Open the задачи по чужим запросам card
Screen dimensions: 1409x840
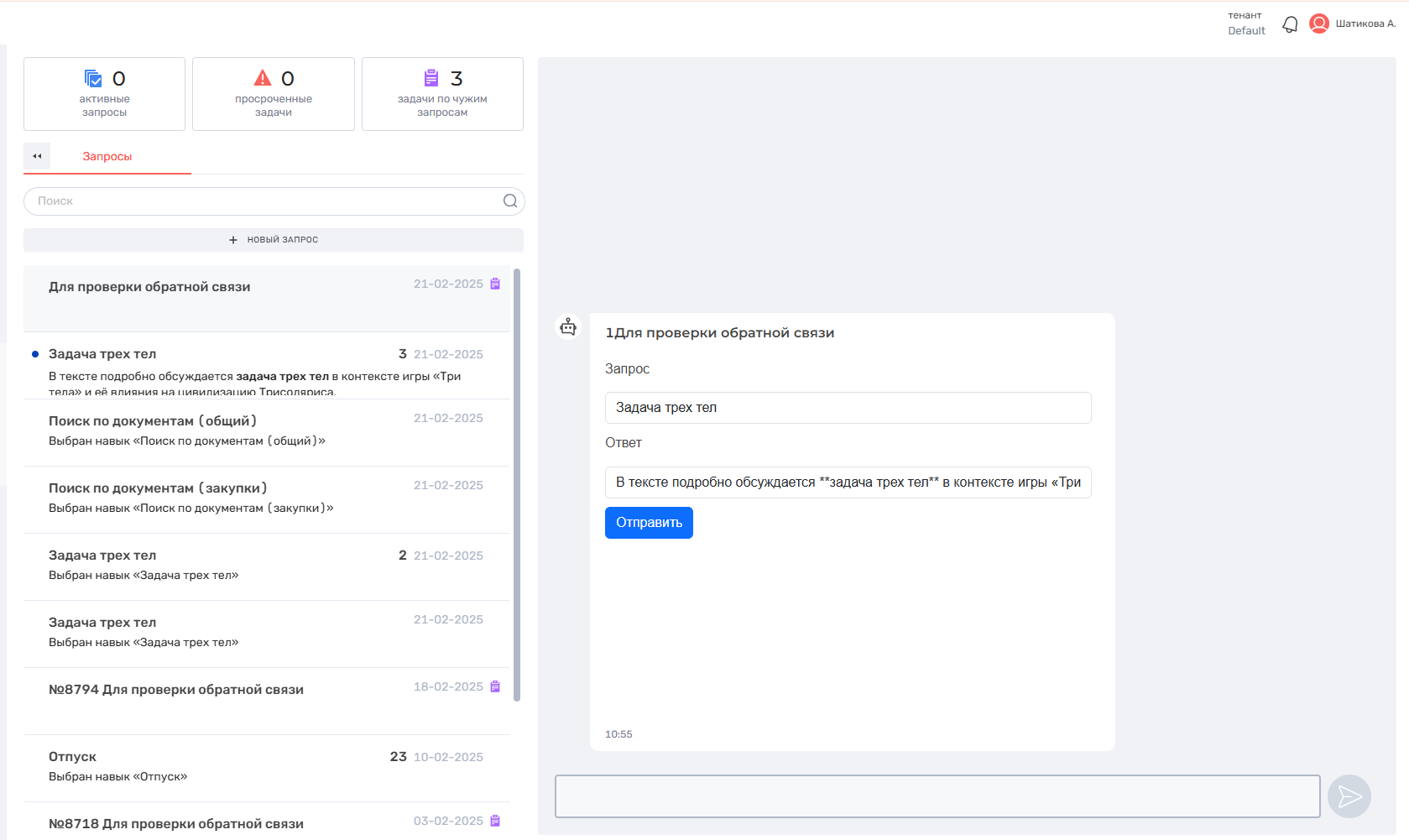[x=442, y=94]
